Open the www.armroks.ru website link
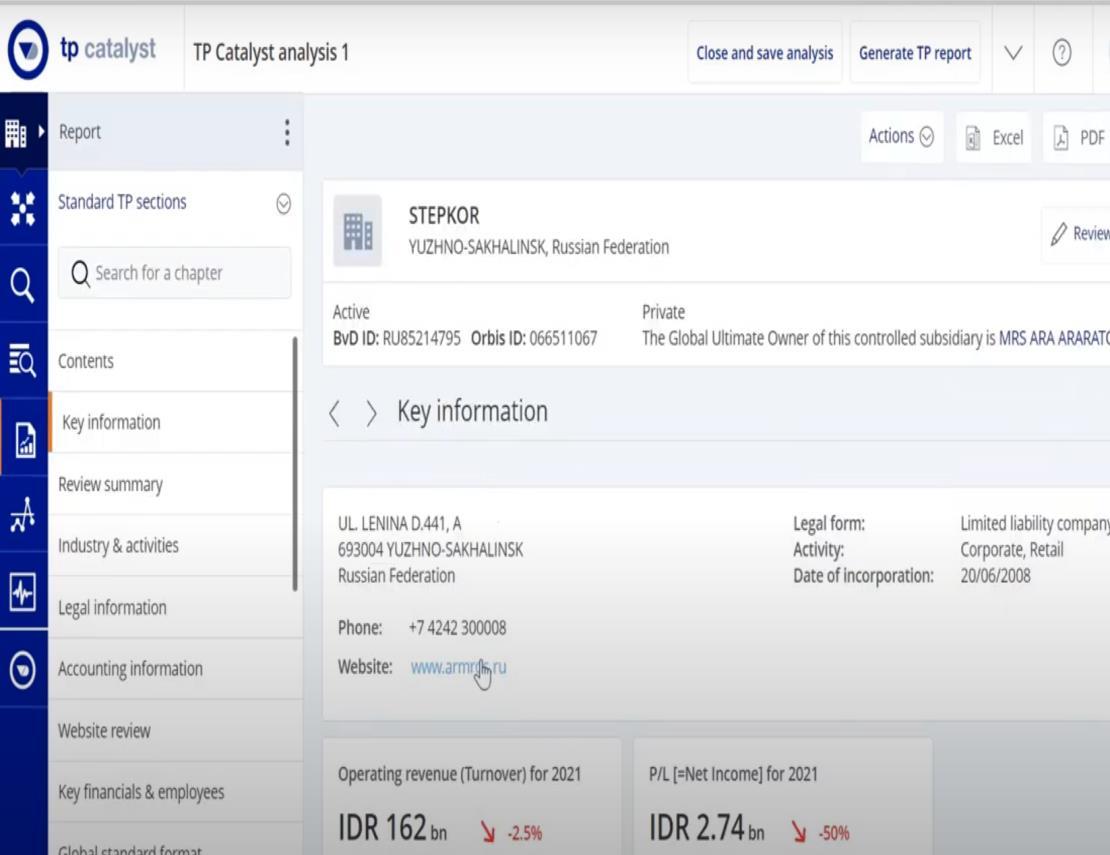Image resolution: width=1110 pixels, height=855 pixels. [458, 667]
